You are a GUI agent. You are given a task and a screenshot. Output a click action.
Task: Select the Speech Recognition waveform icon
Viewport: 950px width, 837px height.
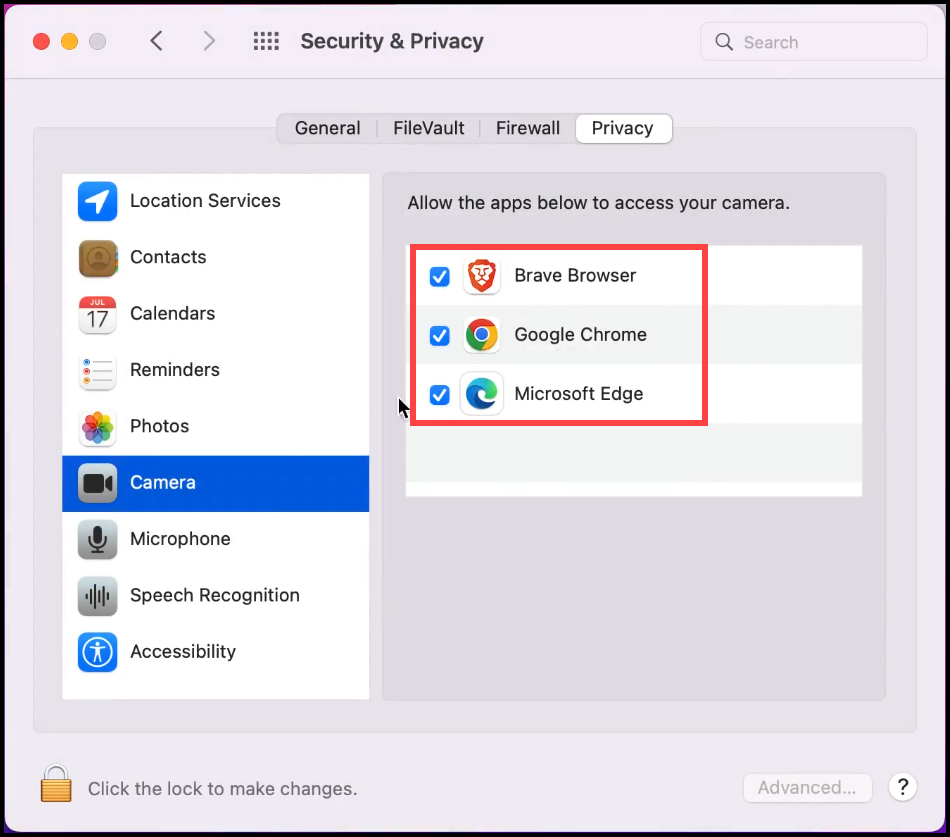98,596
